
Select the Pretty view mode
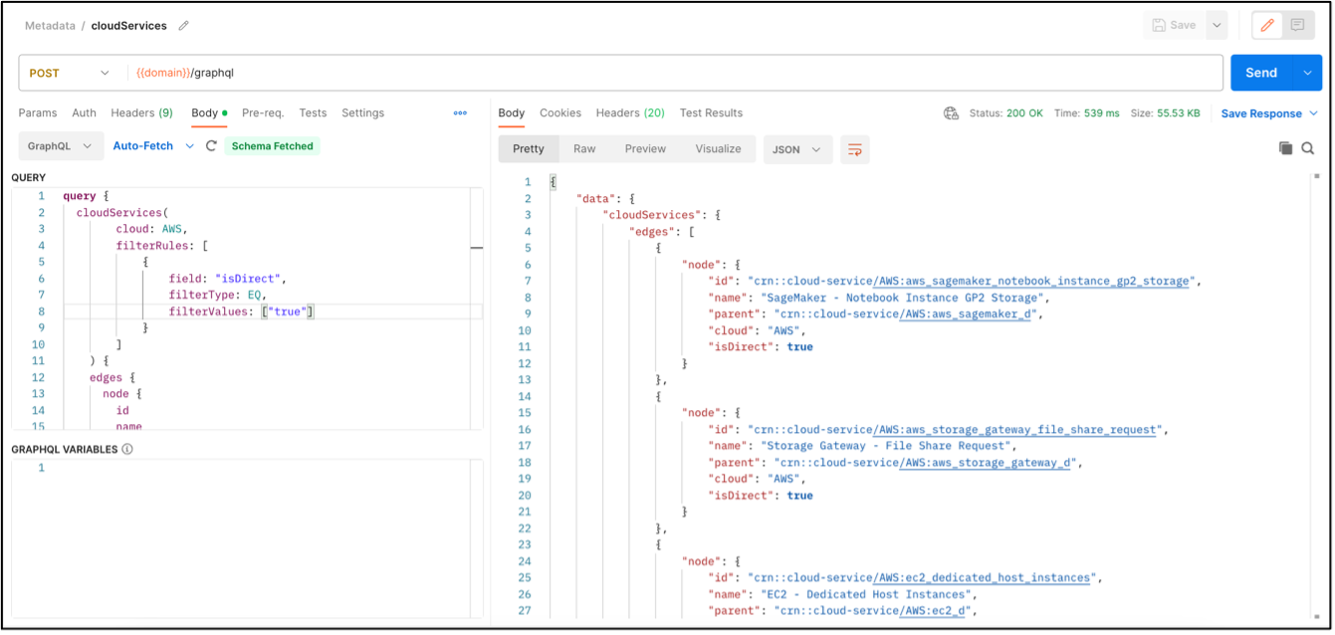coord(528,149)
